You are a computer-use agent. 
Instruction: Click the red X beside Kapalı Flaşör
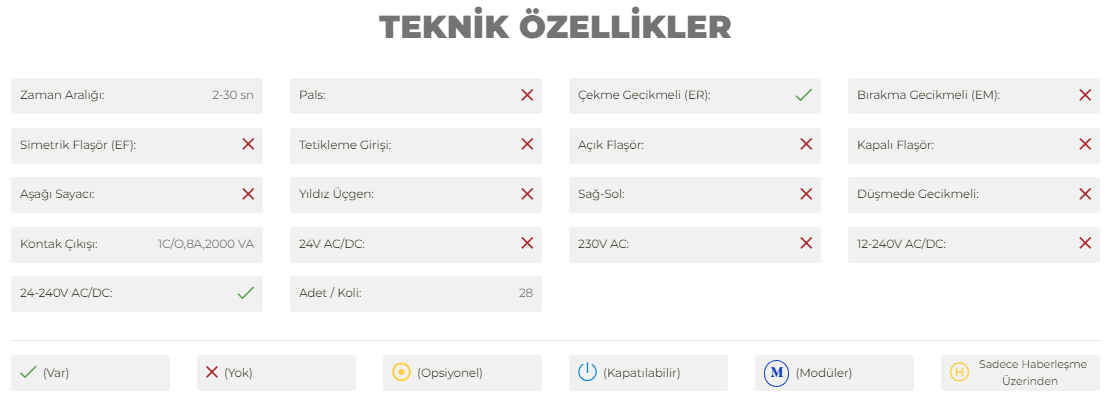pos(1085,145)
